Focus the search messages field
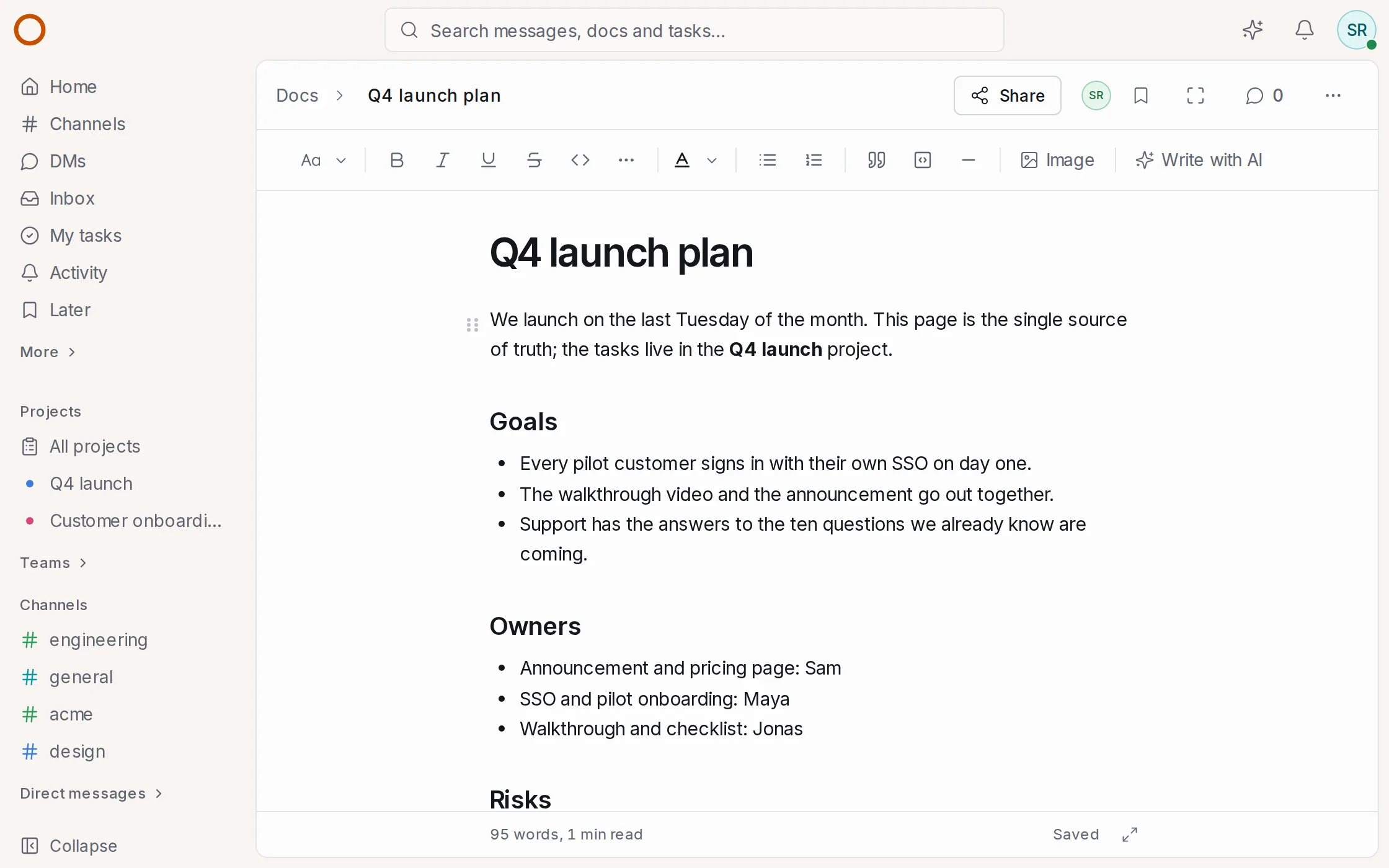Viewport: 1389px width, 868px height. click(x=694, y=30)
